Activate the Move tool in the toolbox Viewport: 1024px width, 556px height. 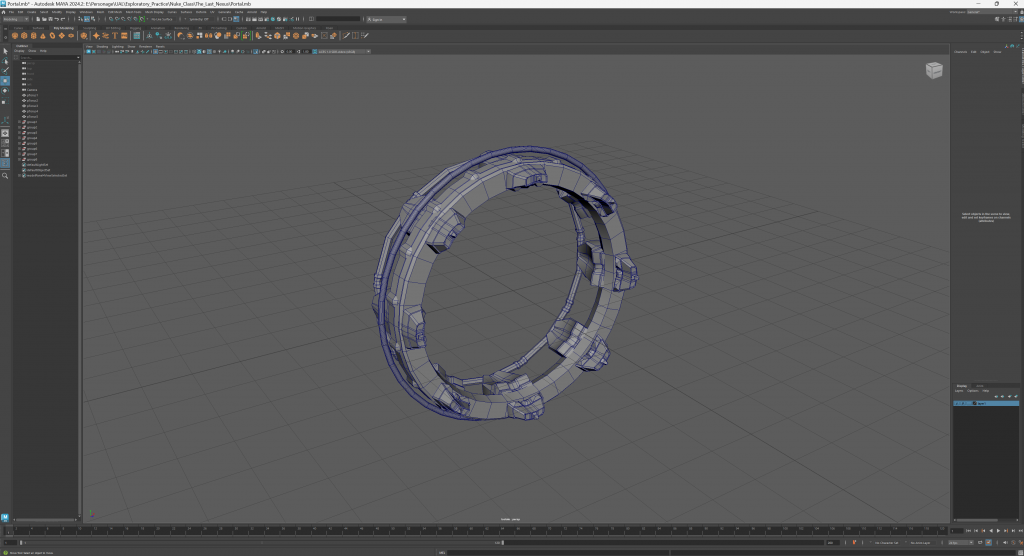pos(5,80)
